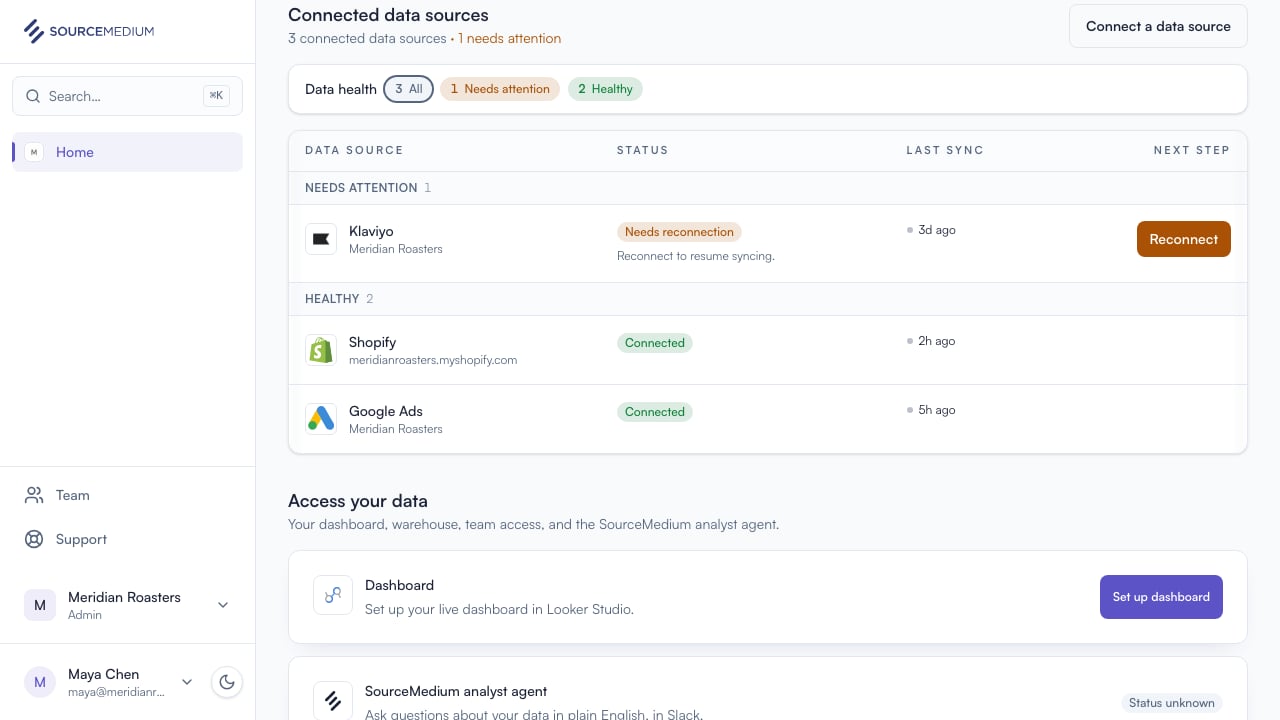Filter by Healthy data sources
The image size is (1280, 720).
pyautogui.click(x=606, y=89)
